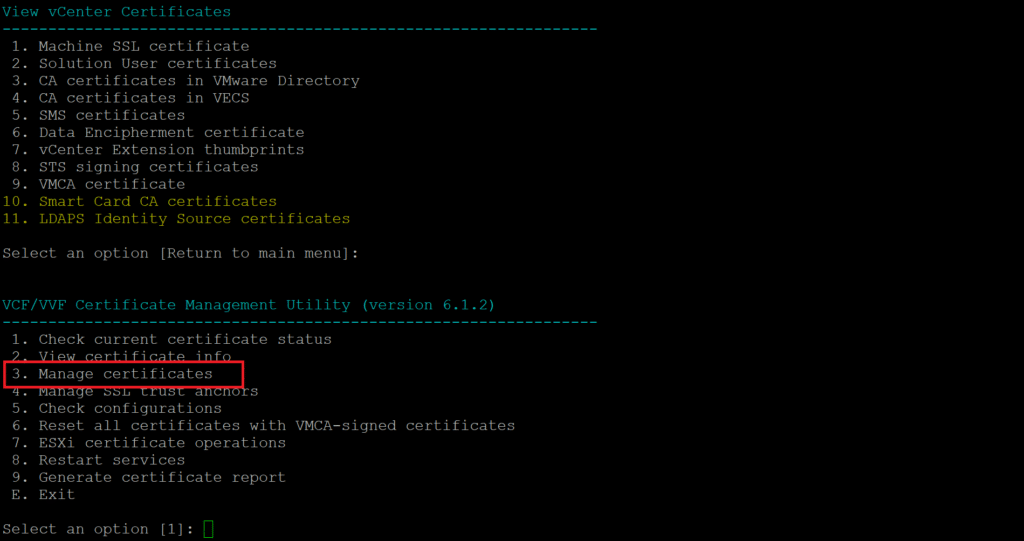Choose CA certificates in VMware Directory
The width and height of the screenshot is (1024, 541).
(185, 81)
